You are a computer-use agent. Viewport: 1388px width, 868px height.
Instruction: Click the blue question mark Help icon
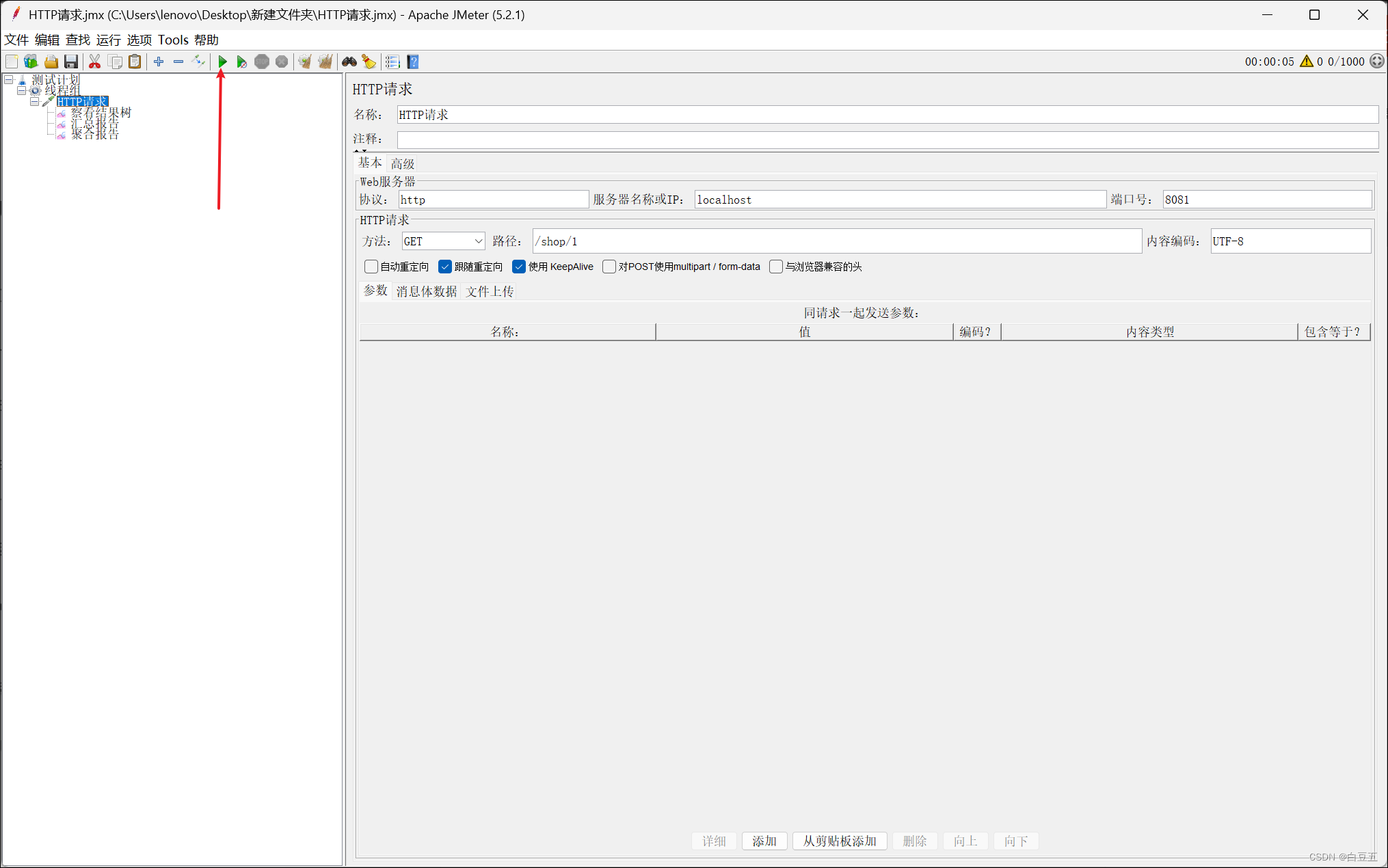(x=413, y=62)
